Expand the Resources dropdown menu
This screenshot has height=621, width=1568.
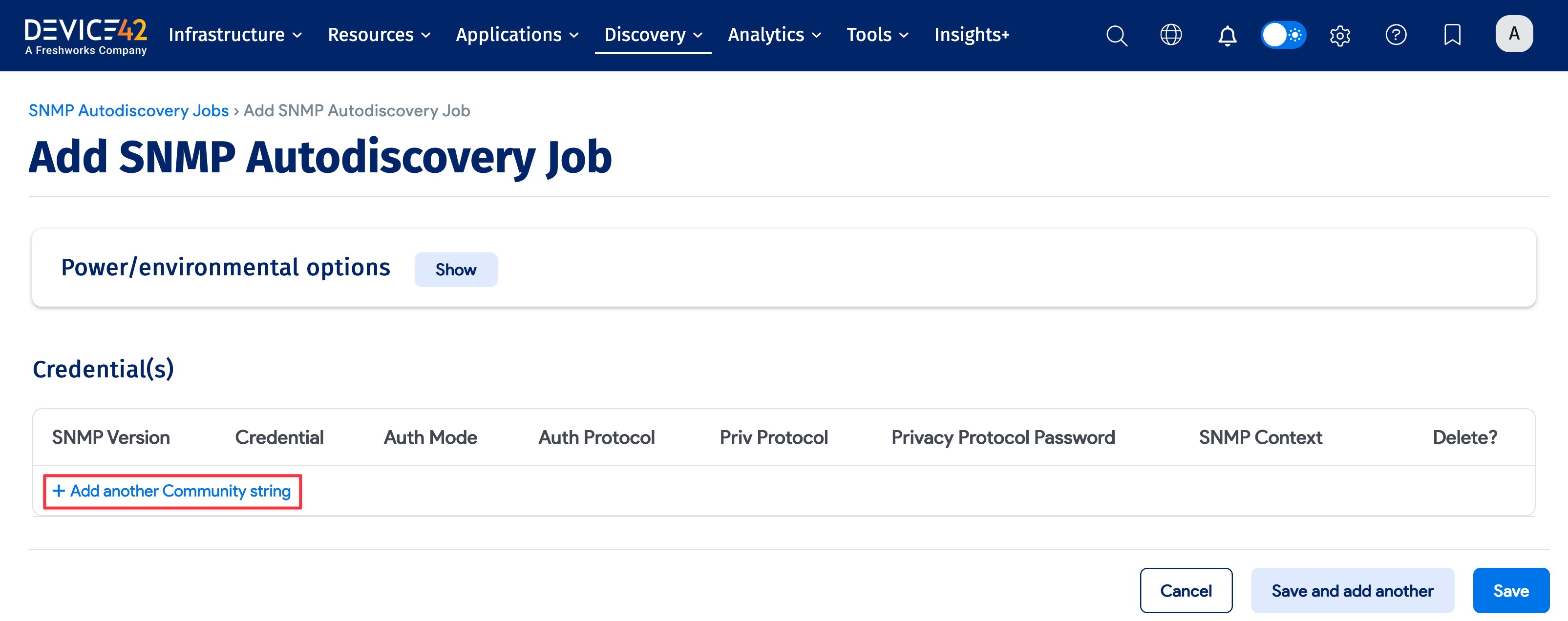tap(379, 35)
